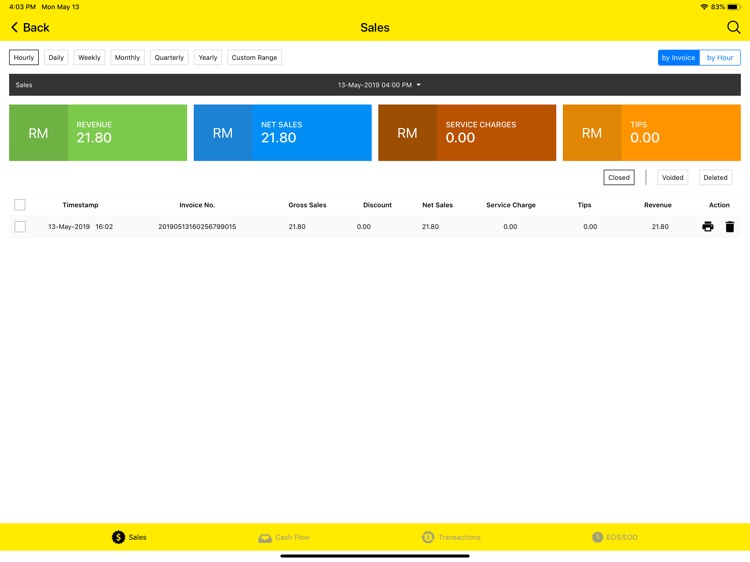The image size is (750, 562).
Task: Check the select-all checkbox in the table header
Action: click(20, 205)
